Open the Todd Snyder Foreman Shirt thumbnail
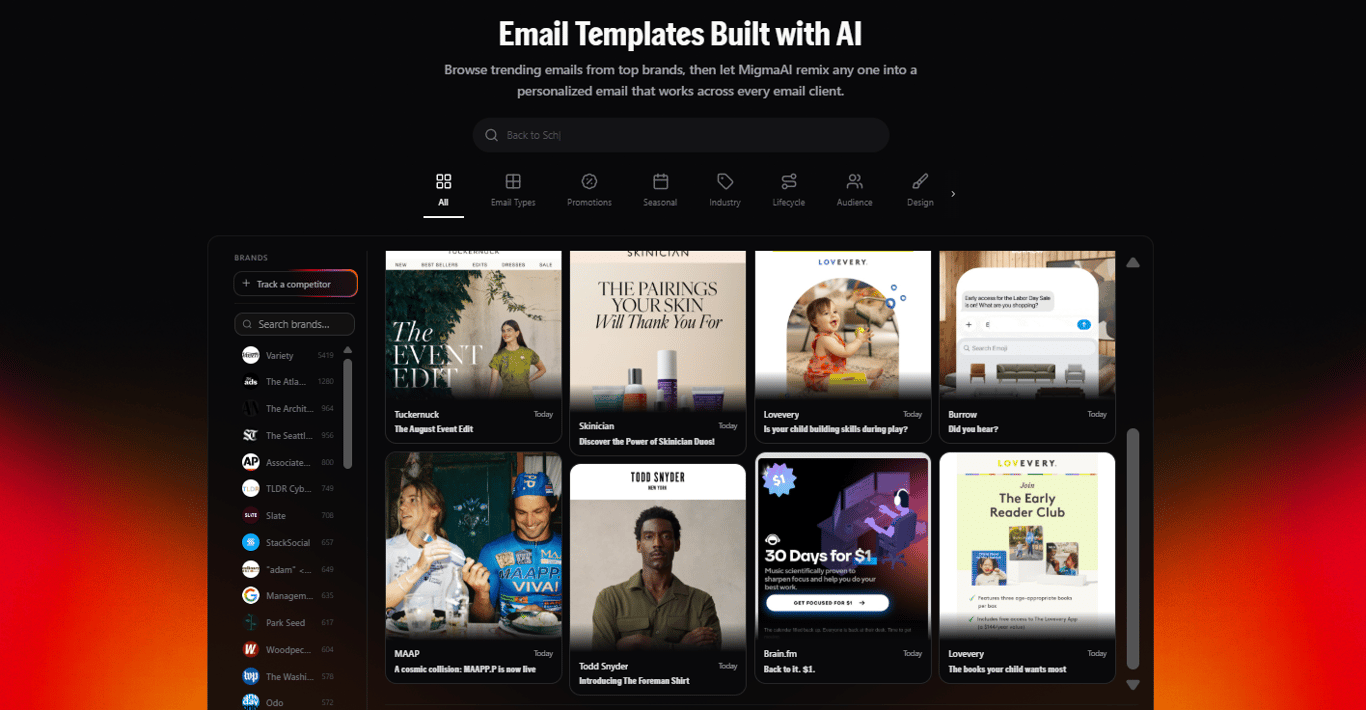This screenshot has height=710, width=1366. point(658,557)
